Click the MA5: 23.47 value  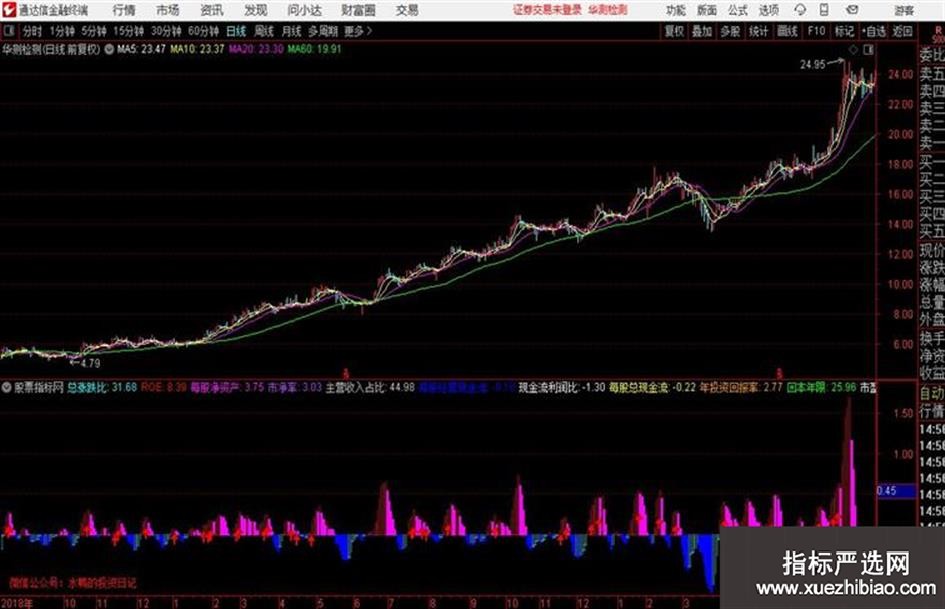tap(141, 49)
